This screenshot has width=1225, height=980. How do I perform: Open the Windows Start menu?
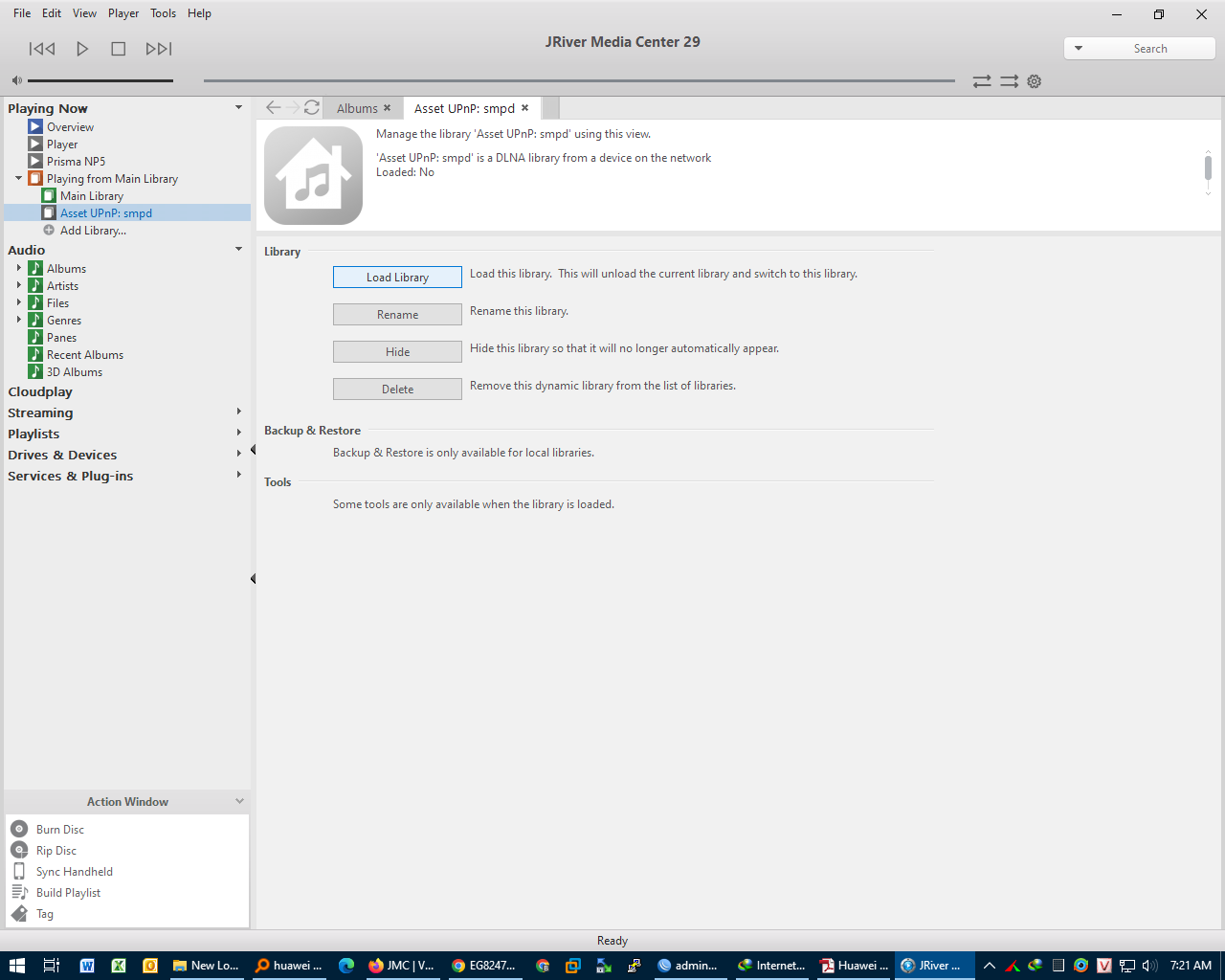16,966
